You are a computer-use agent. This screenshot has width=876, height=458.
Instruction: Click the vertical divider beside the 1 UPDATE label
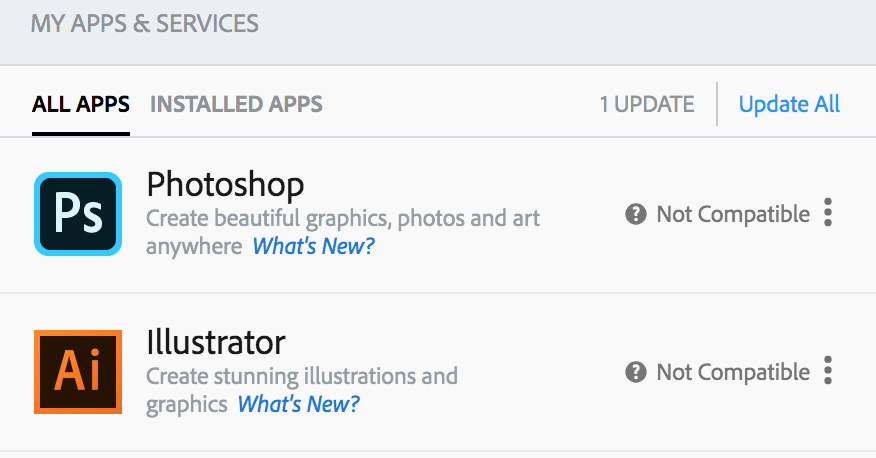tap(717, 104)
